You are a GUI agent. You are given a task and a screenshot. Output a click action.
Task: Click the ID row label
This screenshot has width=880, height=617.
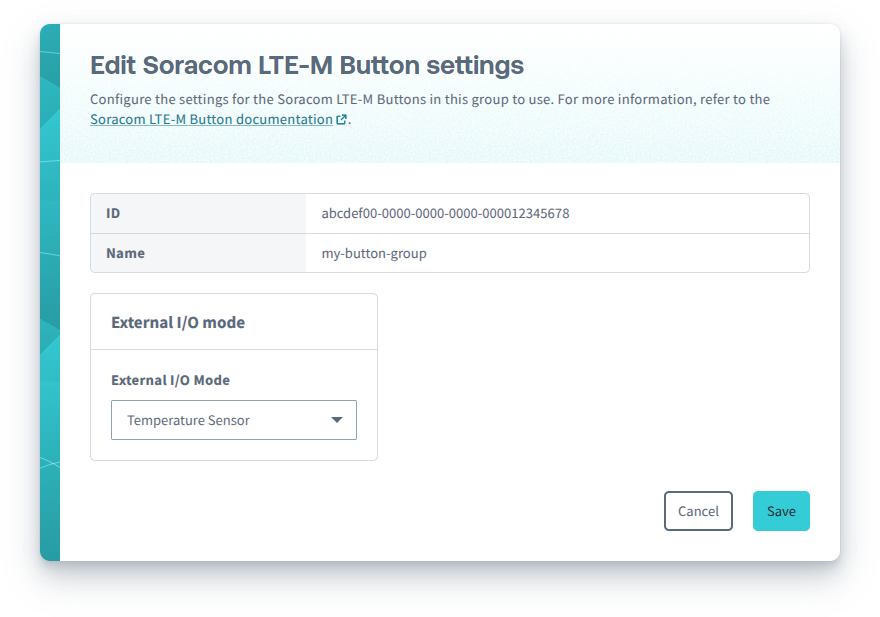click(x=112, y=213)
